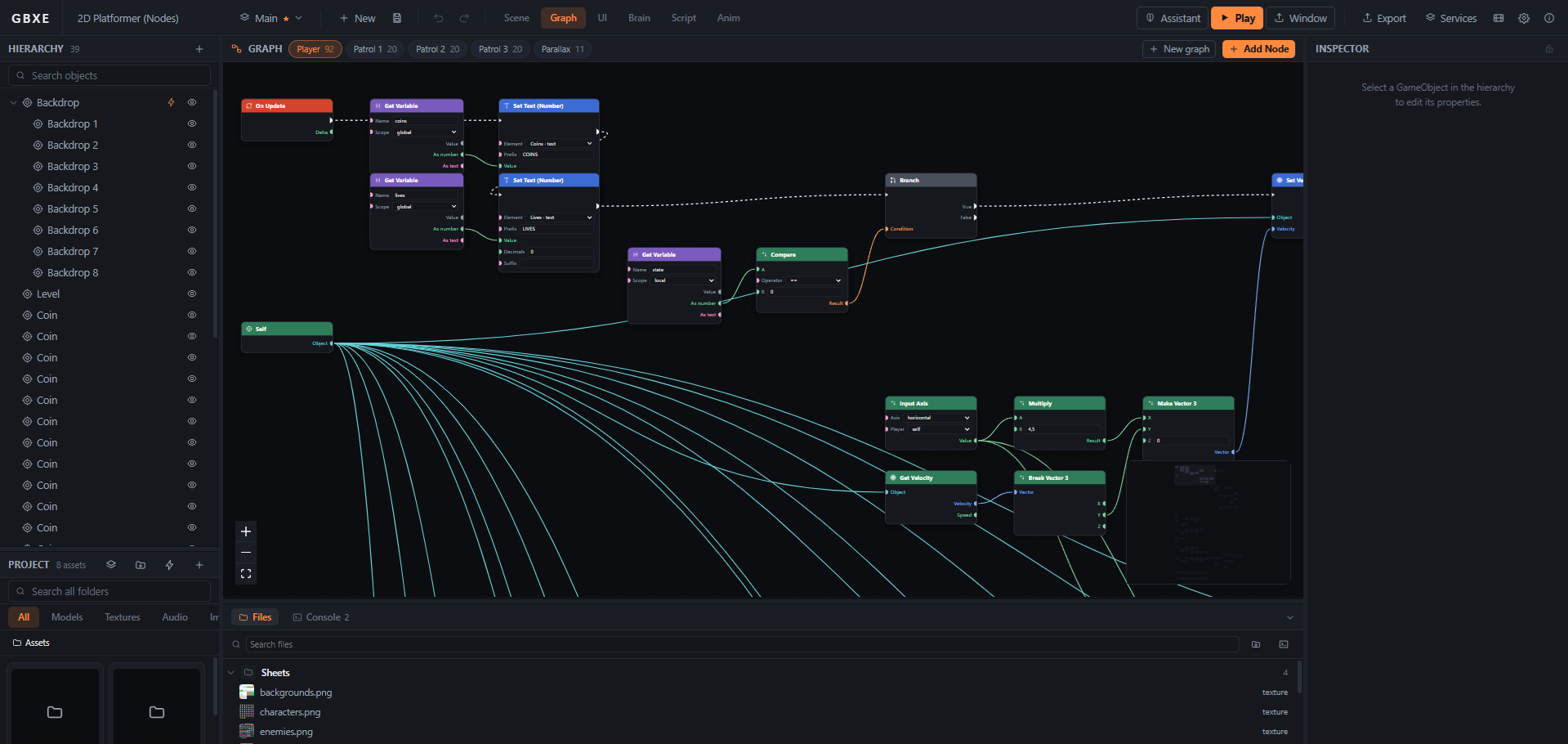Hide the Level object
Image resolution: width=1568 pixels, height=744 pixels.
pyautogui.click(x=192, y=294)
